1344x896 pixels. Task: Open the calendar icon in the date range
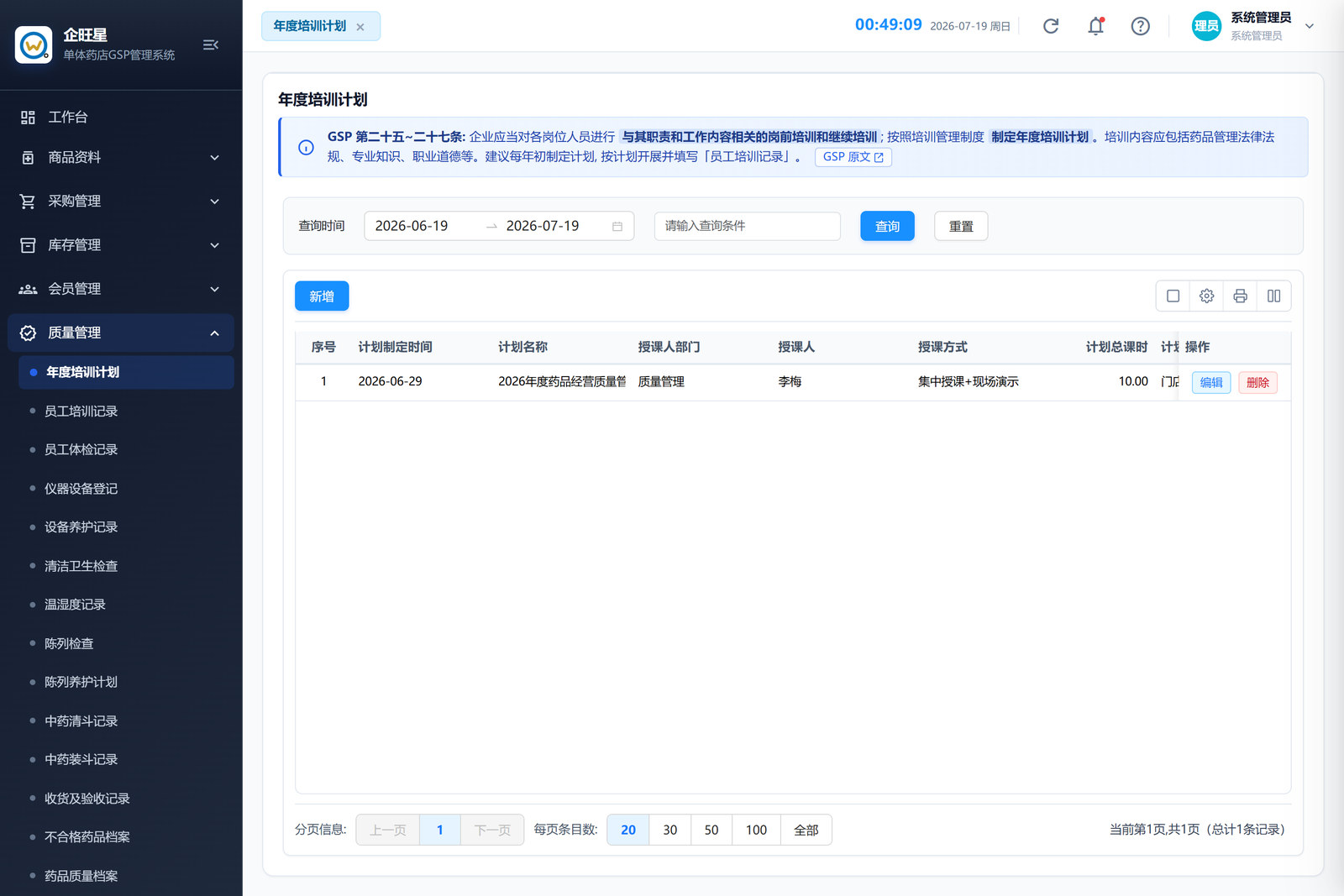pyautogui.click(x=617, y=227)
